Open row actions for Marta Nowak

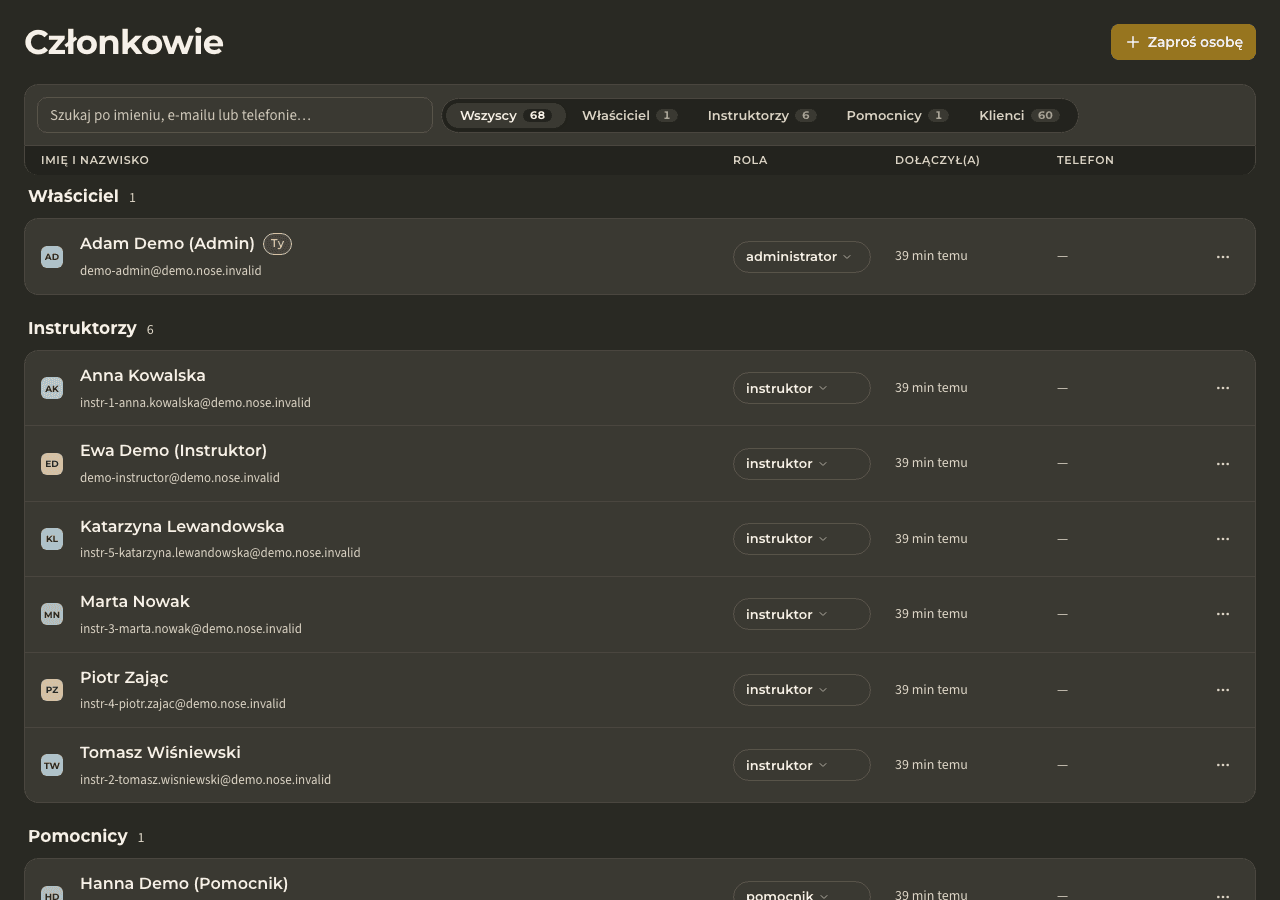pyautogui.click(x=1222, y=614)
